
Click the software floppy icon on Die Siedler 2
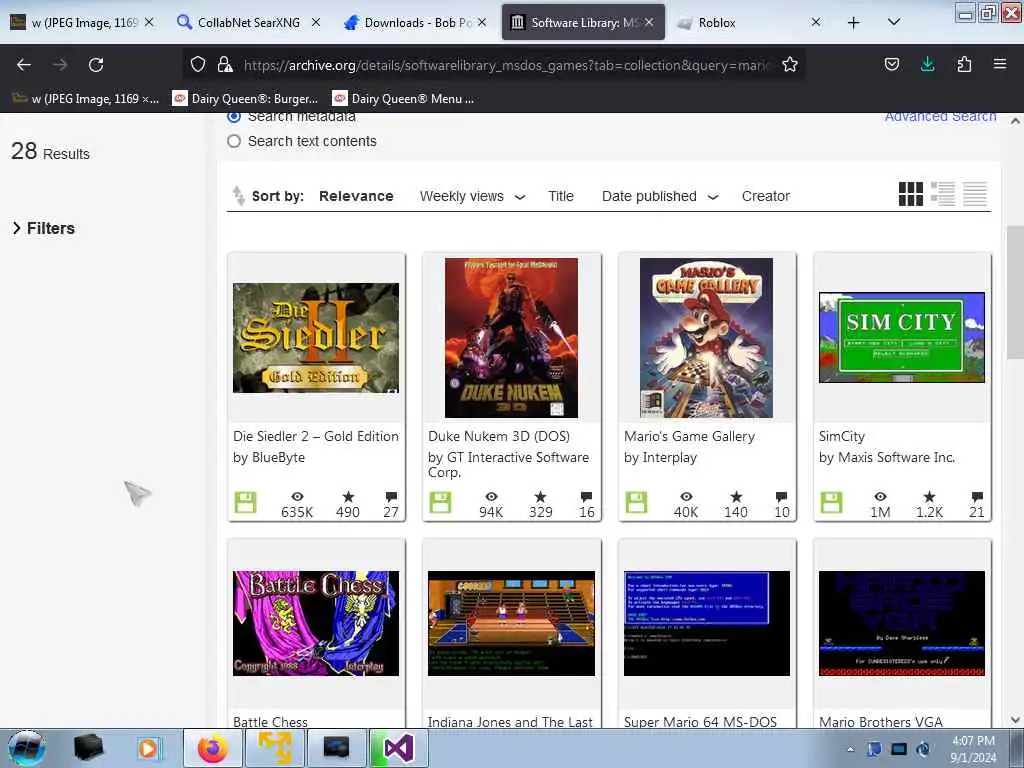[x=246, y=503]
